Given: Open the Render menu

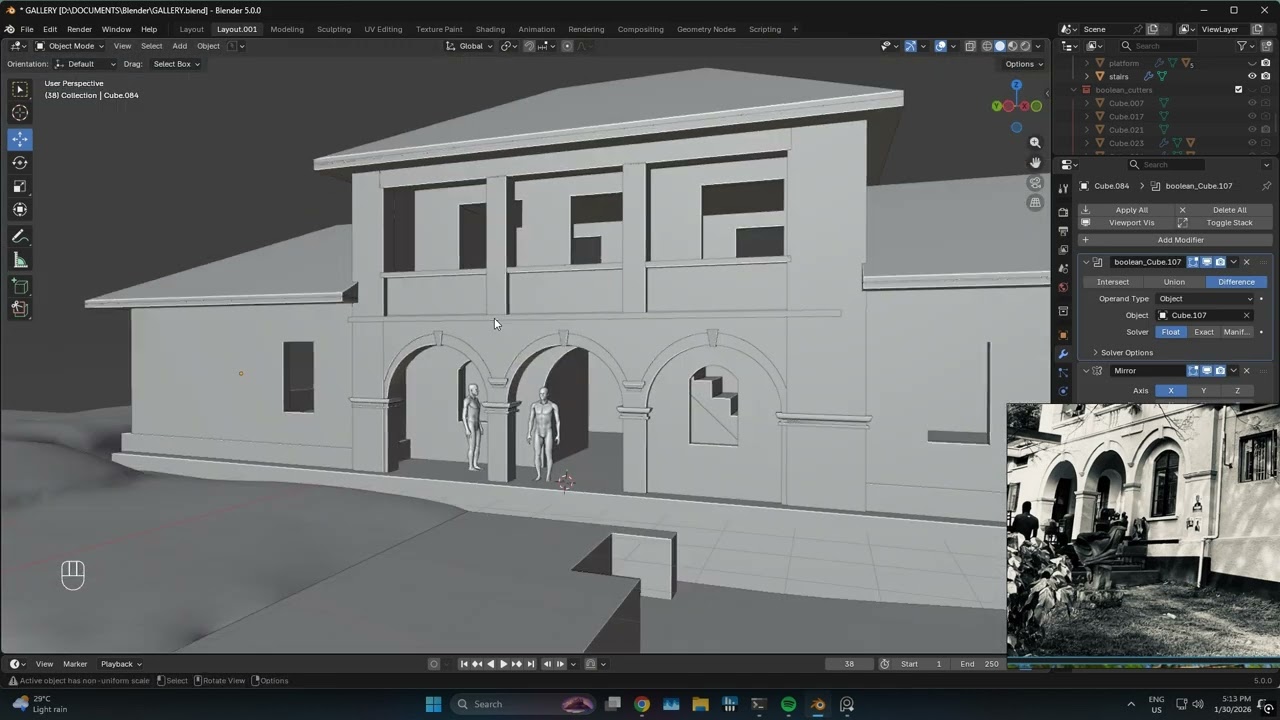Looking at the screenshot, I should [79, 29].
